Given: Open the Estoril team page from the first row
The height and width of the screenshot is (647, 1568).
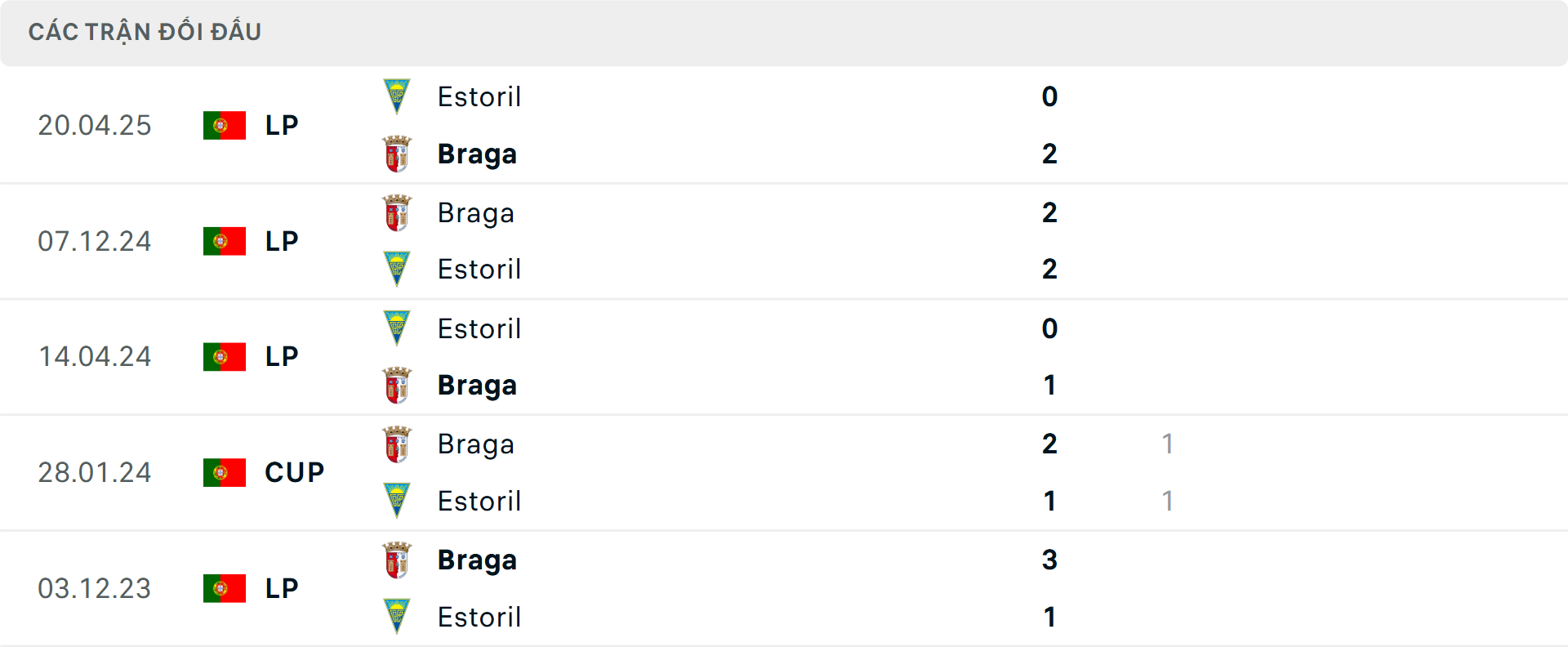Looking at the screenshot, I should [479, 96].
